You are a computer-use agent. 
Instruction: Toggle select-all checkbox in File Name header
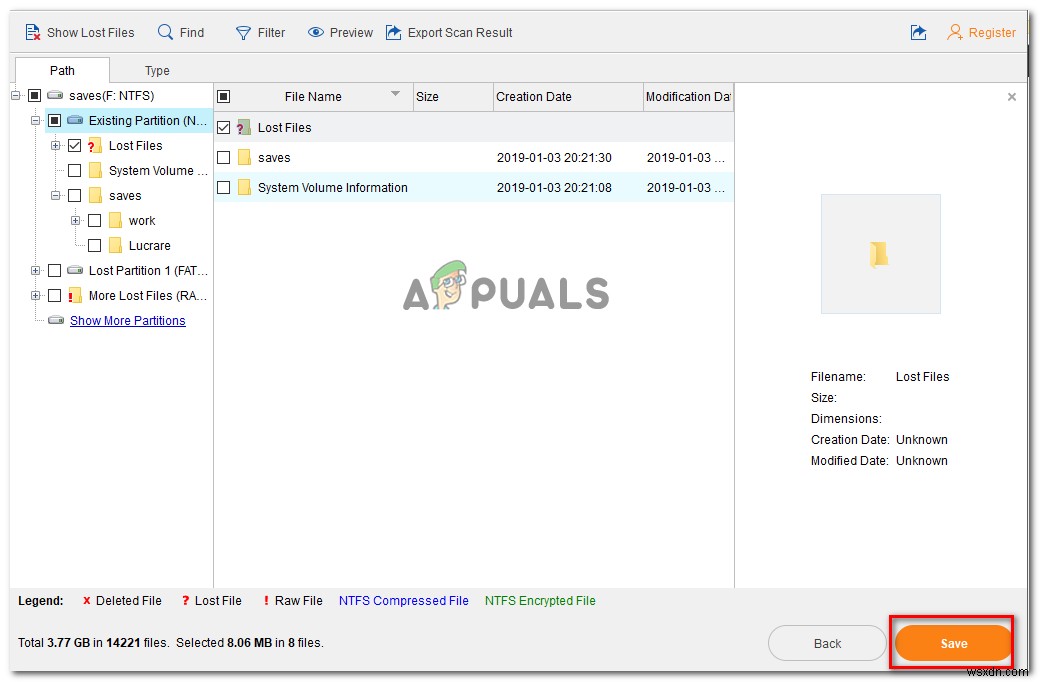point(224,96)
